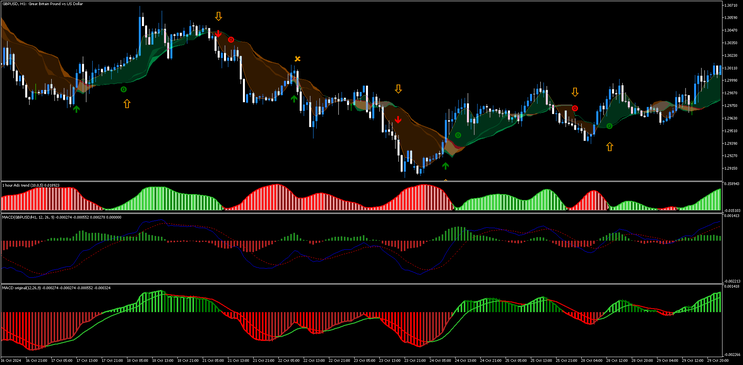Select the green up arrow at the chart's lowest bottom
The height and width of the screenshot is (365, 743).
(445, 165)
